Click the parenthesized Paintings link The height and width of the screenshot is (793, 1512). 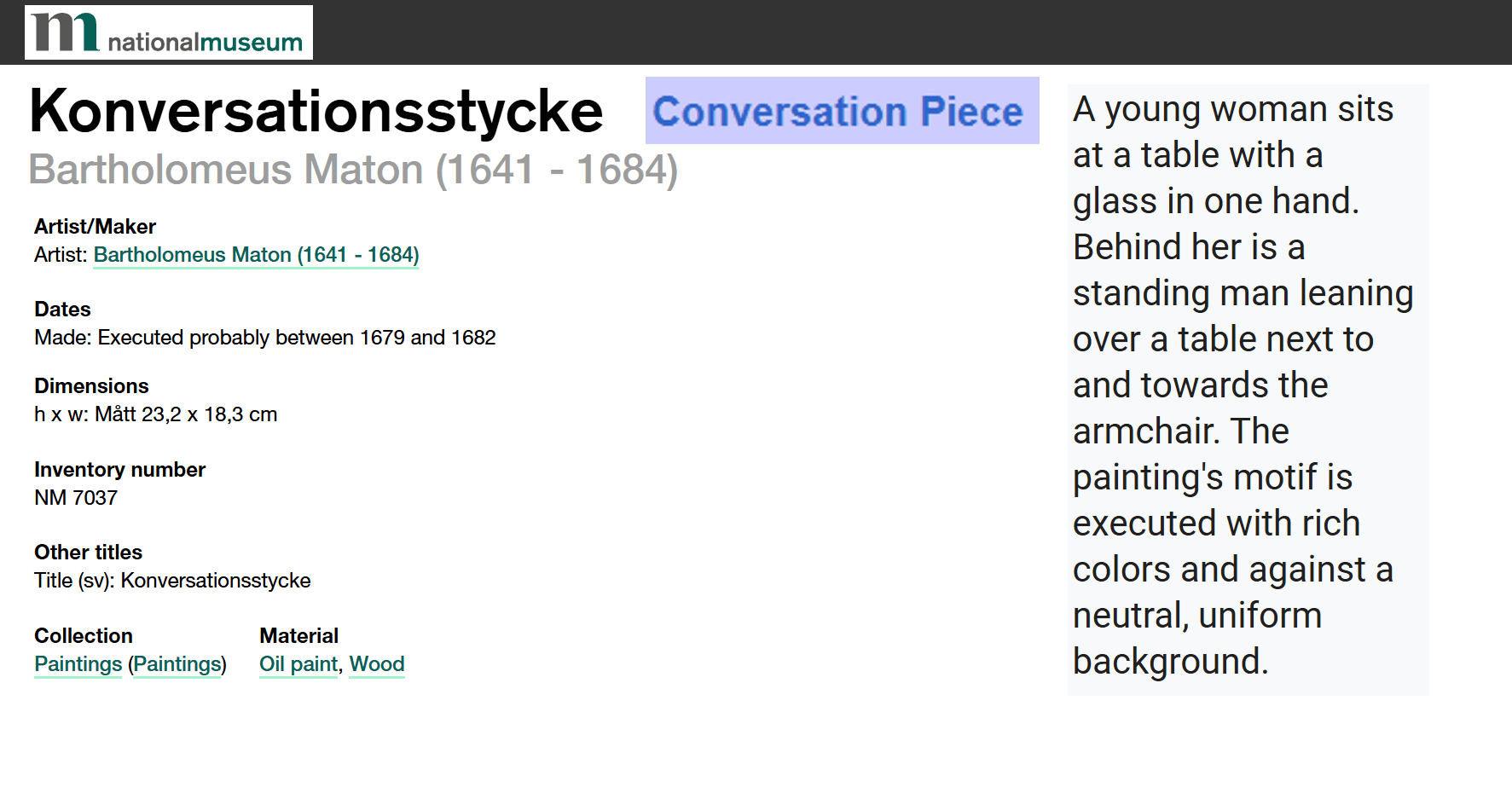177,664
